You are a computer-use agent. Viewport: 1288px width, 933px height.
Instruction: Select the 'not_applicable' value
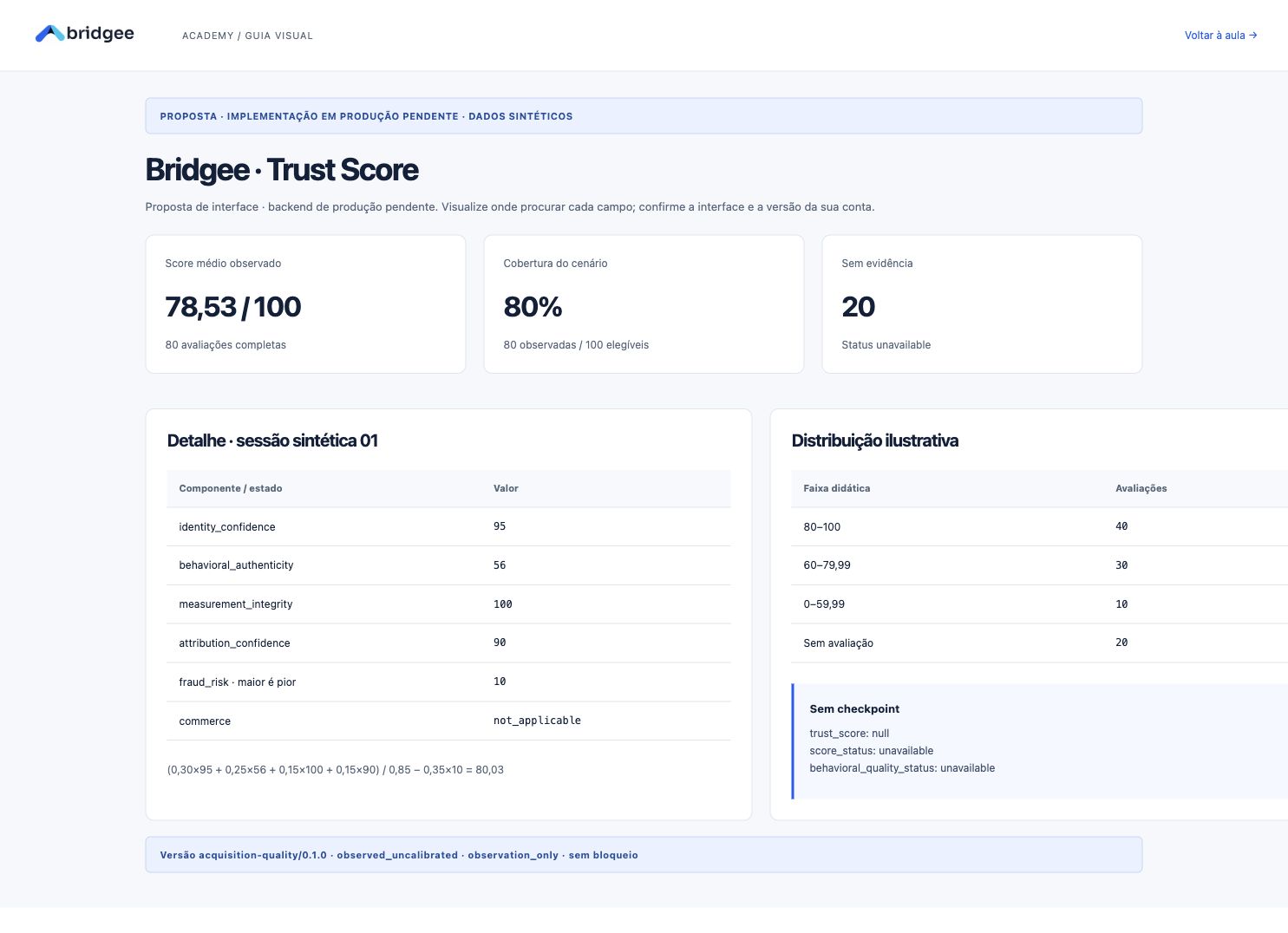point(537,721)
